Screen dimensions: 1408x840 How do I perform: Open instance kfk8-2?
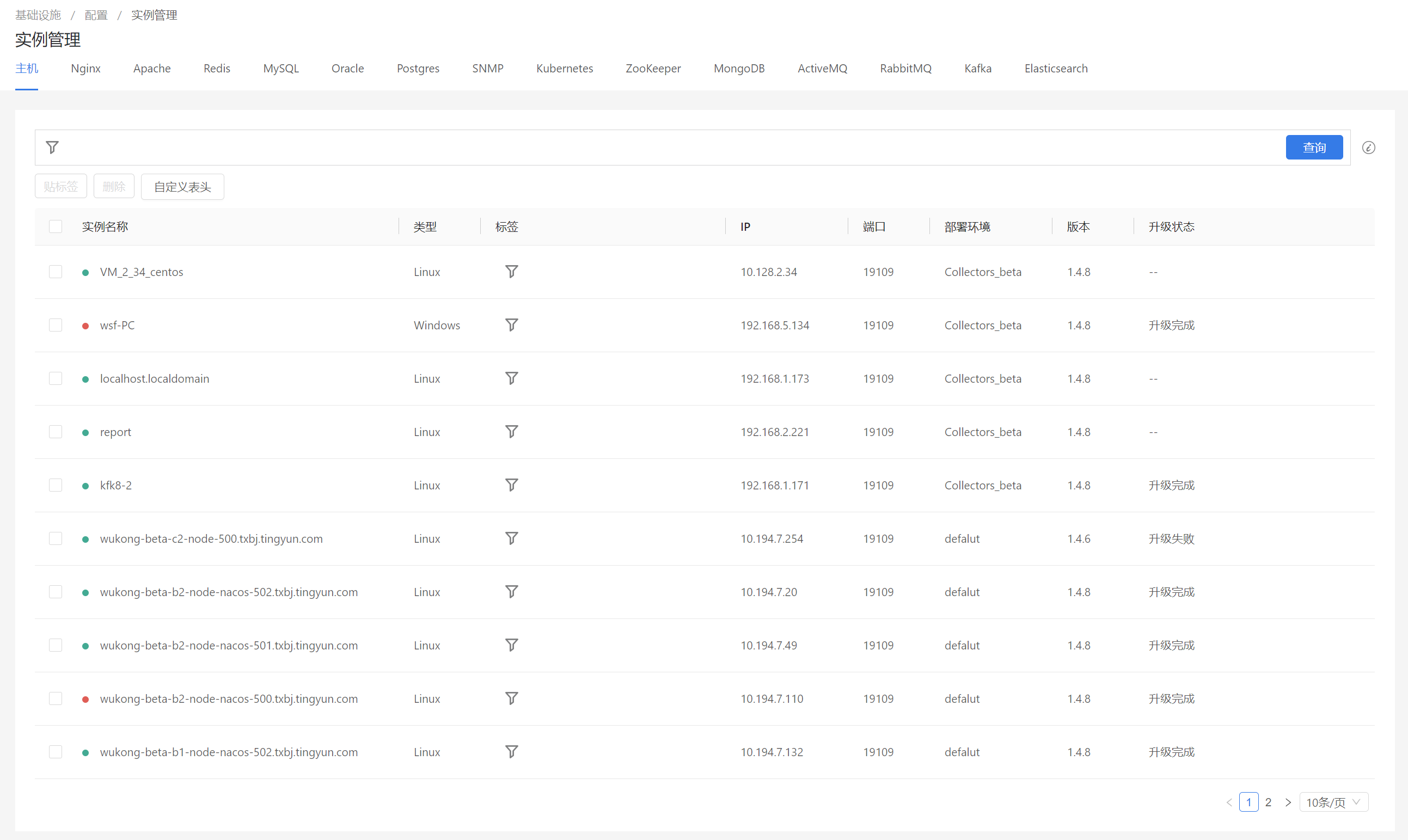(115, 486)
